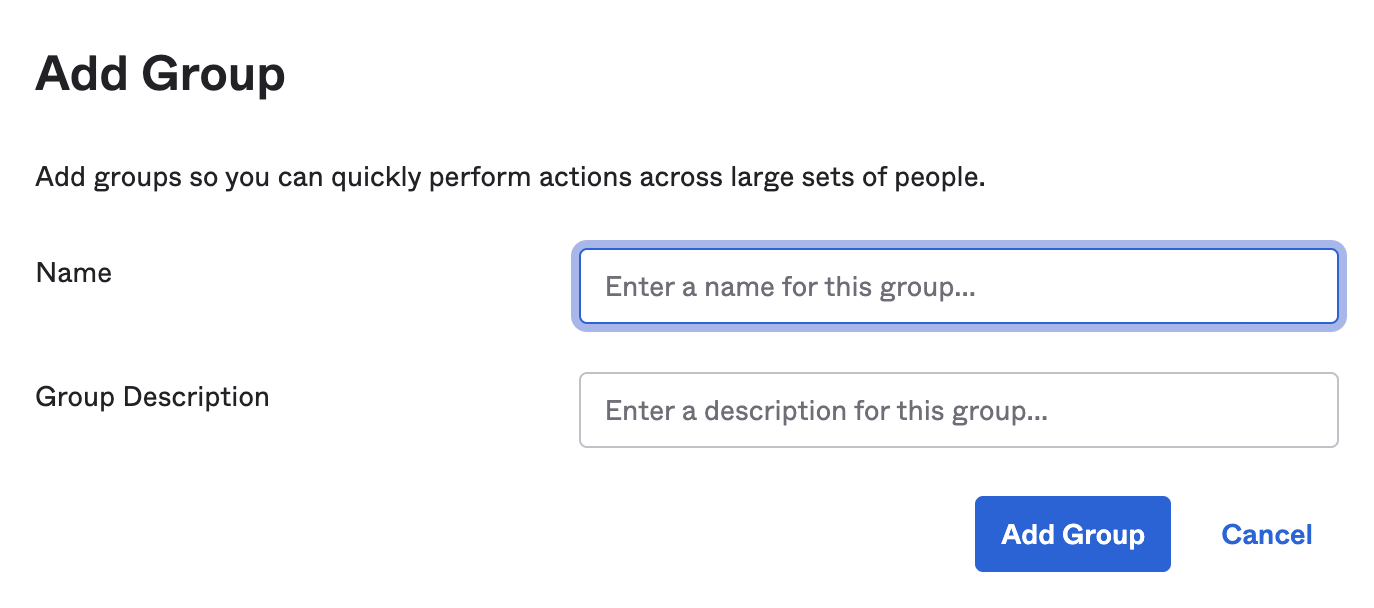This screenshot has width=1374, height=608.
Task: Submit the form with Add Group
Action: click(x=1072, y=535)
